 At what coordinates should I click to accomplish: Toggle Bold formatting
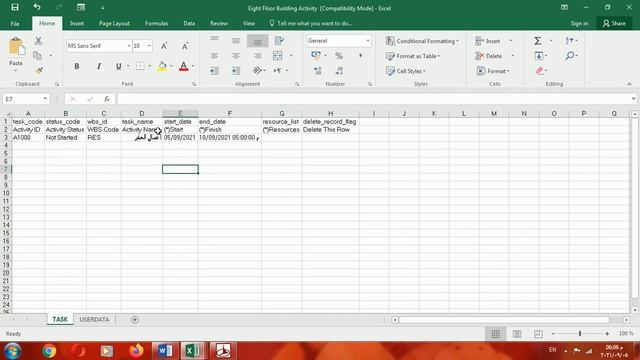pyautogui.click(x=76, y=66)
